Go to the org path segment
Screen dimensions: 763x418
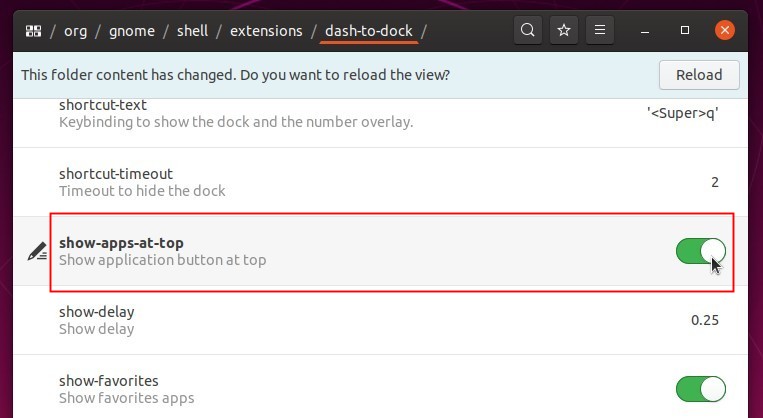click(x=76, y=31)
